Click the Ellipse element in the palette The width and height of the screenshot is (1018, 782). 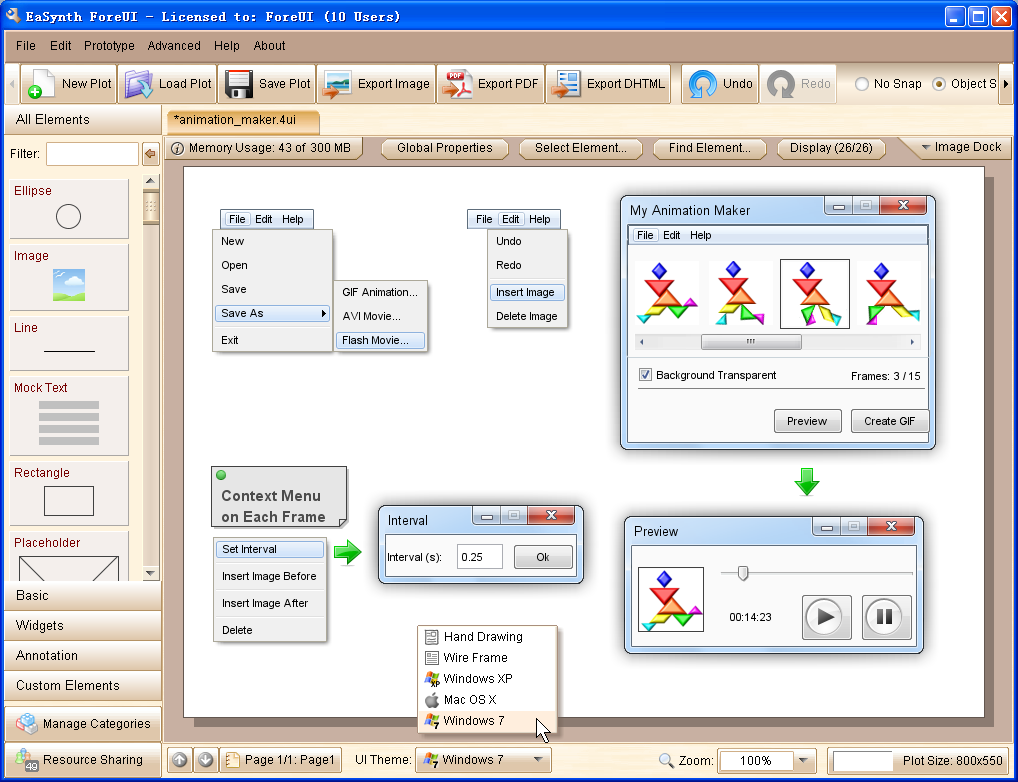point(69,209)
